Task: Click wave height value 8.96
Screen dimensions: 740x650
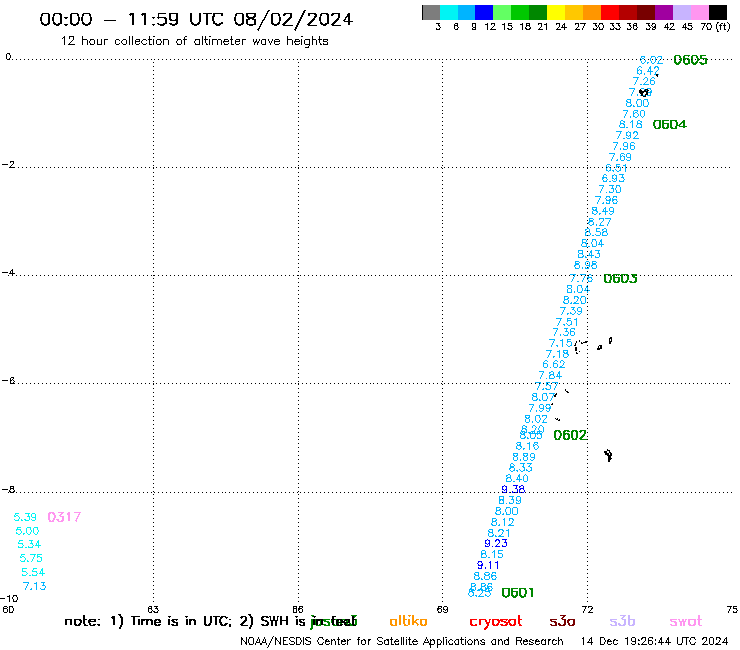Action: point(586,265)
